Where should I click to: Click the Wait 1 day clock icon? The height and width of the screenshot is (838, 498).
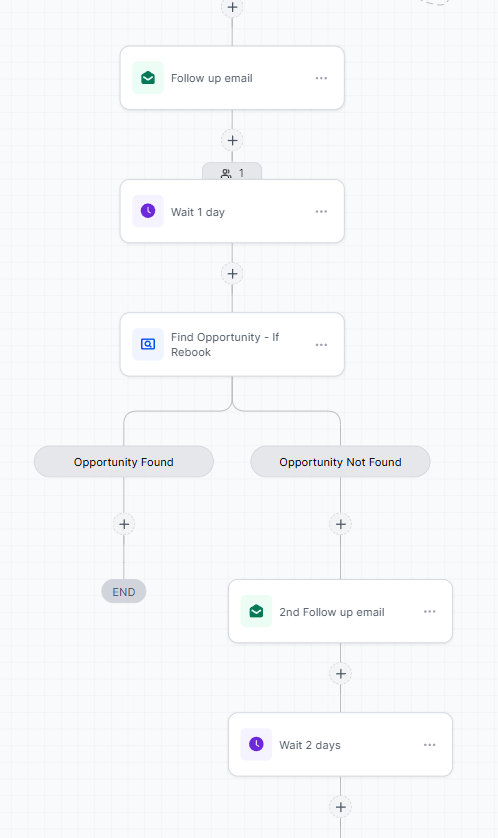point(148,211)
